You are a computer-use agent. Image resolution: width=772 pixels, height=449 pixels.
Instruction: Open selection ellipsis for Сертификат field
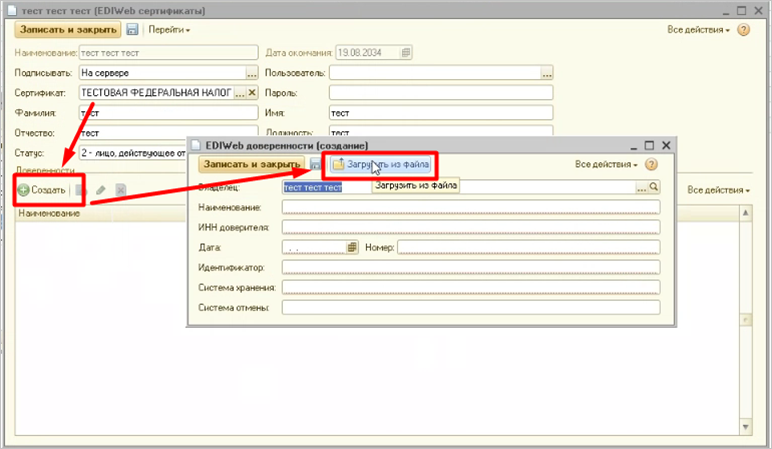tap(240, 93)
